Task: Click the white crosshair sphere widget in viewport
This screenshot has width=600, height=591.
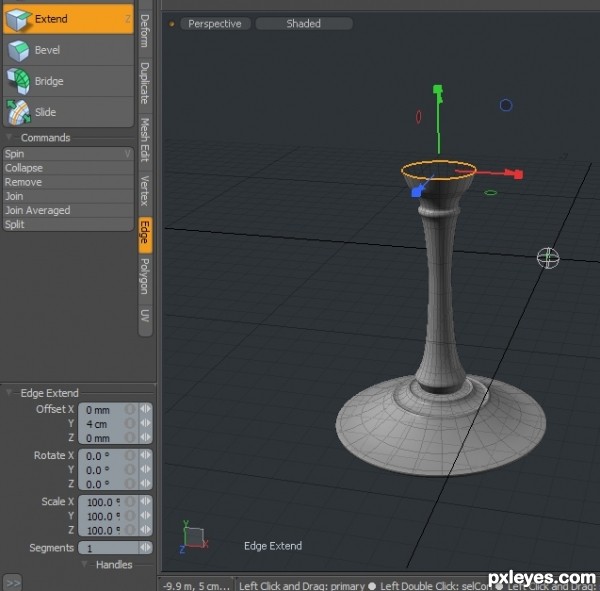Action: pyautogui.click(x=548, y=258)
